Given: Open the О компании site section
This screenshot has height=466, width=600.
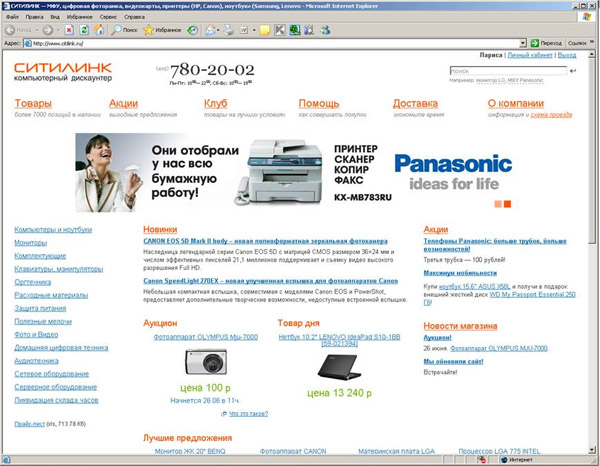Looking at the screenshot, I should (515, 103).
